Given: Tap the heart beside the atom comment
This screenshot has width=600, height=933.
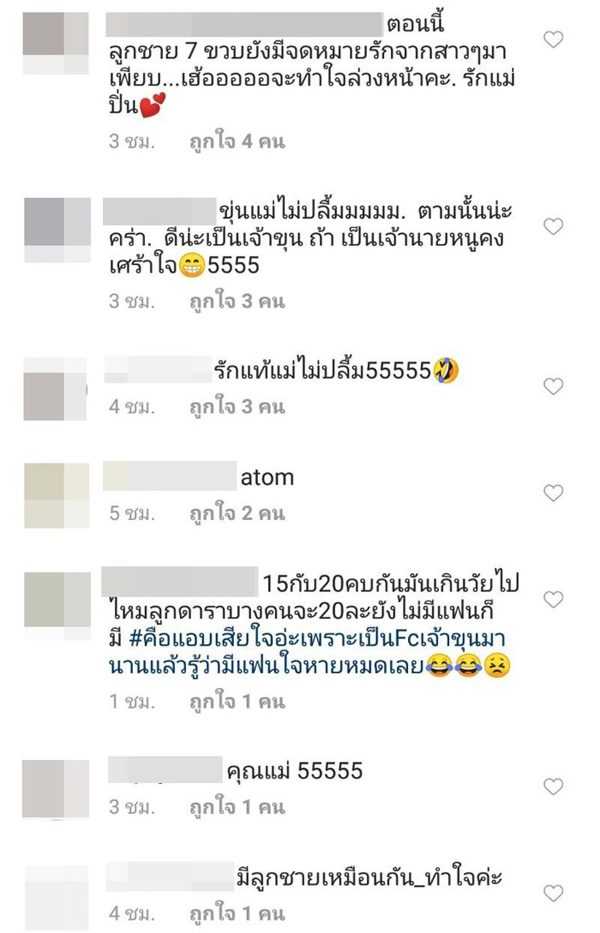Looking at the screenshot, I should point(554,493).
